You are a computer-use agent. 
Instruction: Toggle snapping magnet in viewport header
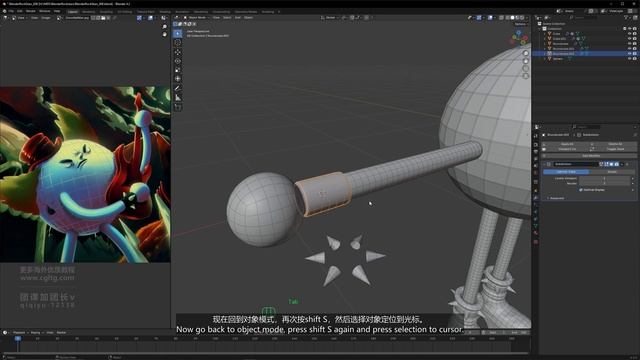(352, 18)
